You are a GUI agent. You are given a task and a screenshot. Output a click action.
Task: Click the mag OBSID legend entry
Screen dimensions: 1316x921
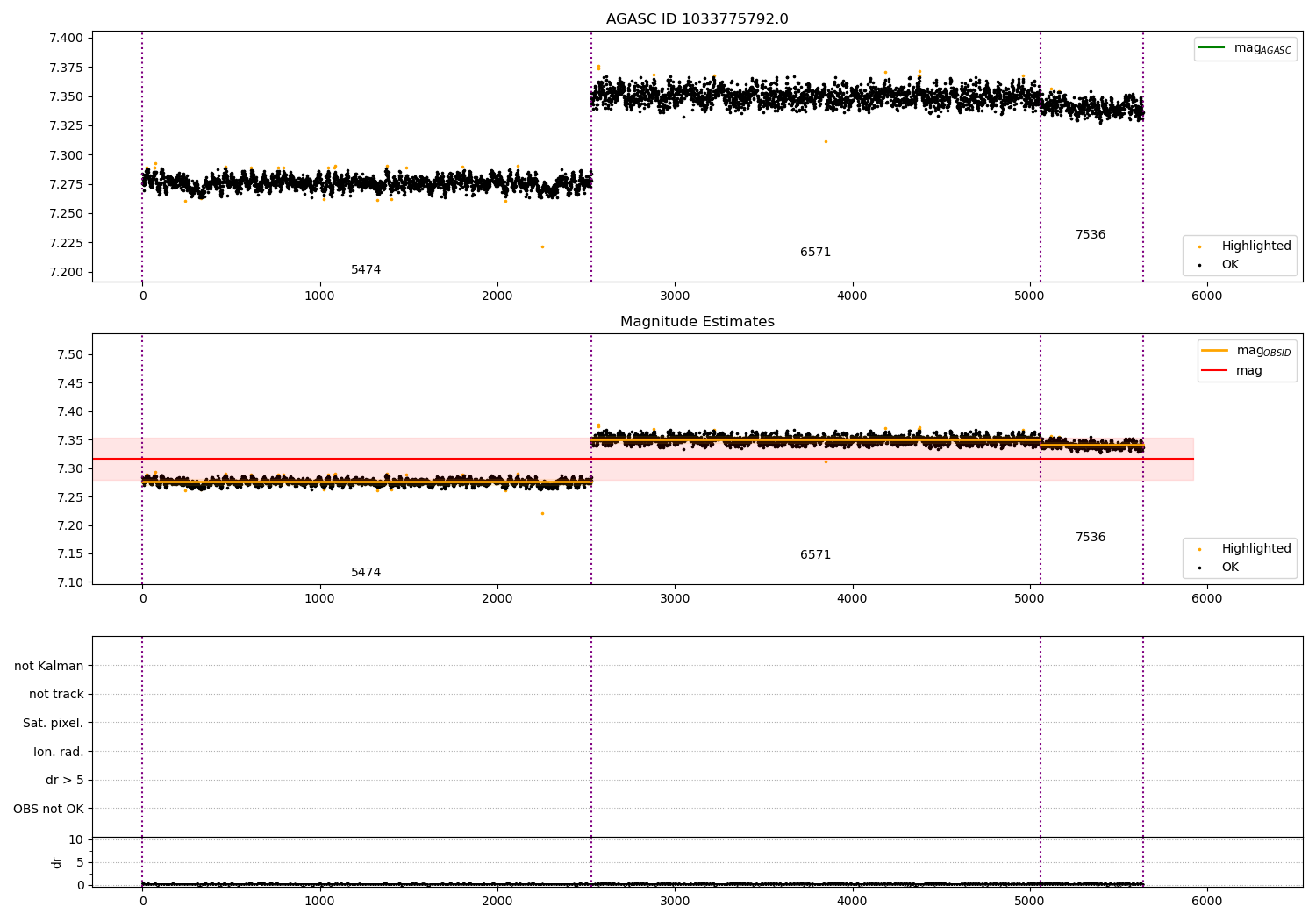click(x=1247, y=351)
